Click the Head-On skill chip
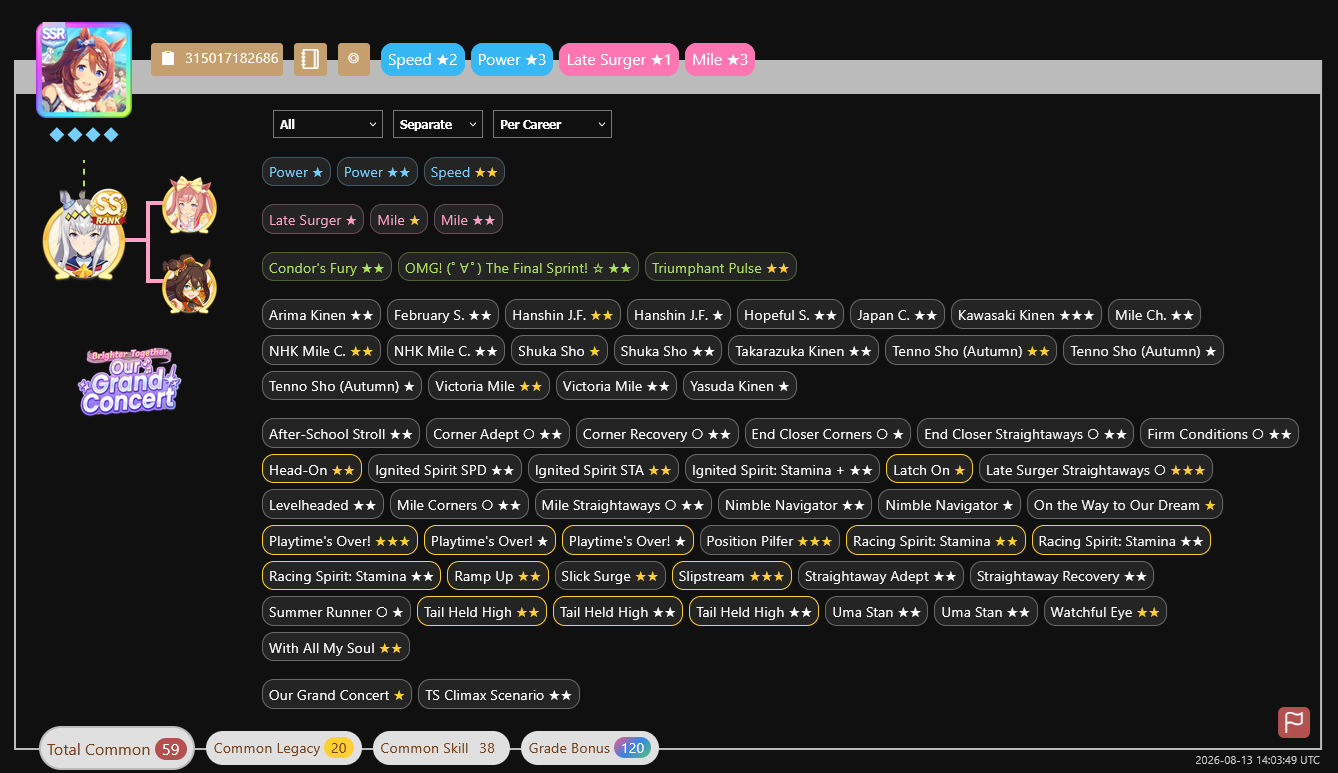 (x=312, y=470)
